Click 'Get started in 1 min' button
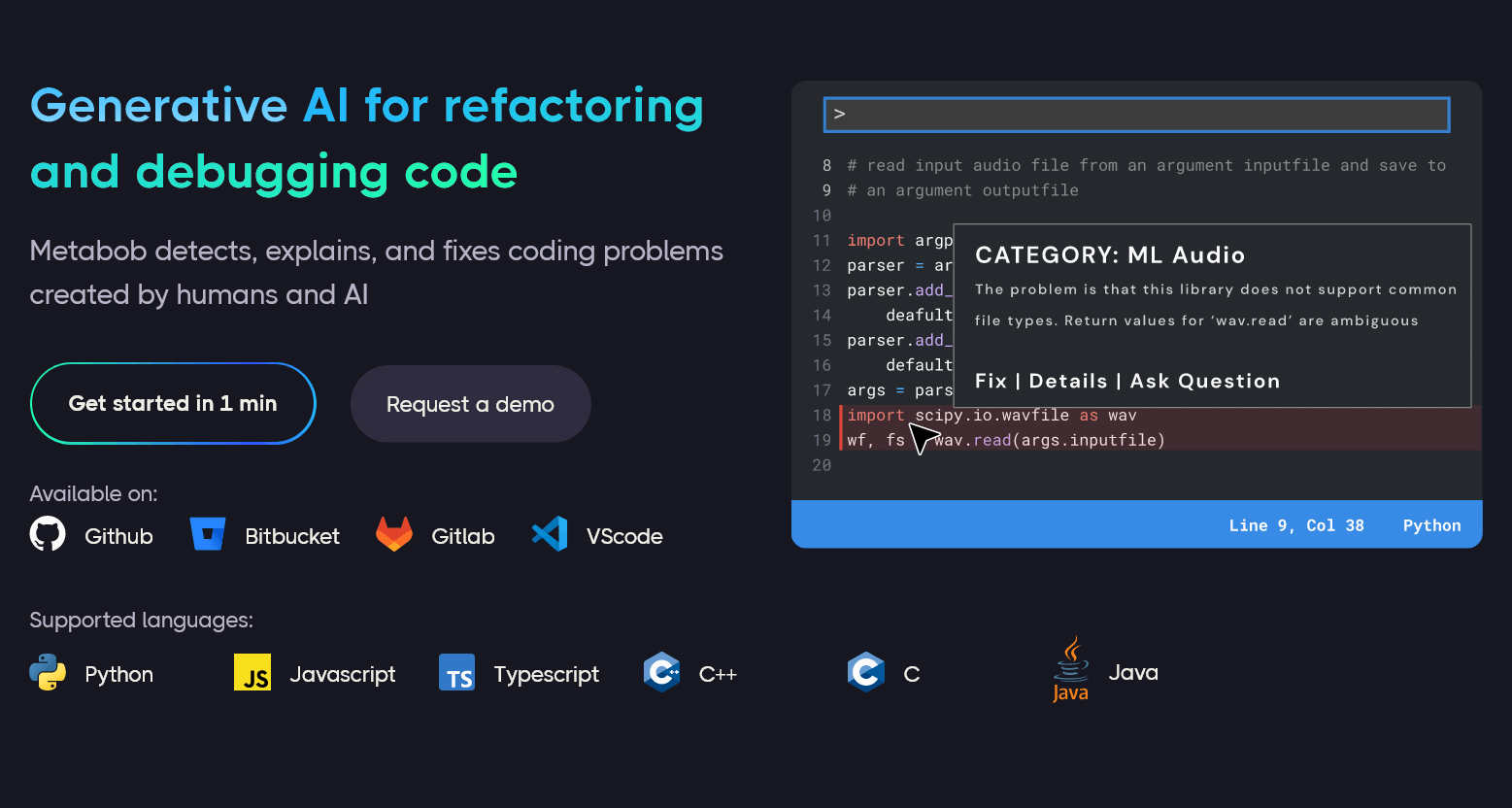This screenshot has height=808, width=1512. 173,403
